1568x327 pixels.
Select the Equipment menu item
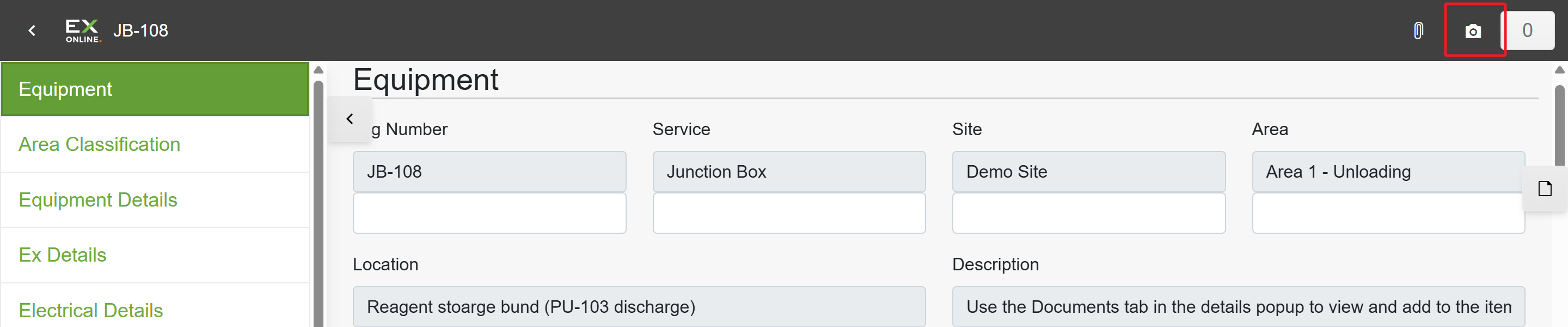[x=156, y=89]
